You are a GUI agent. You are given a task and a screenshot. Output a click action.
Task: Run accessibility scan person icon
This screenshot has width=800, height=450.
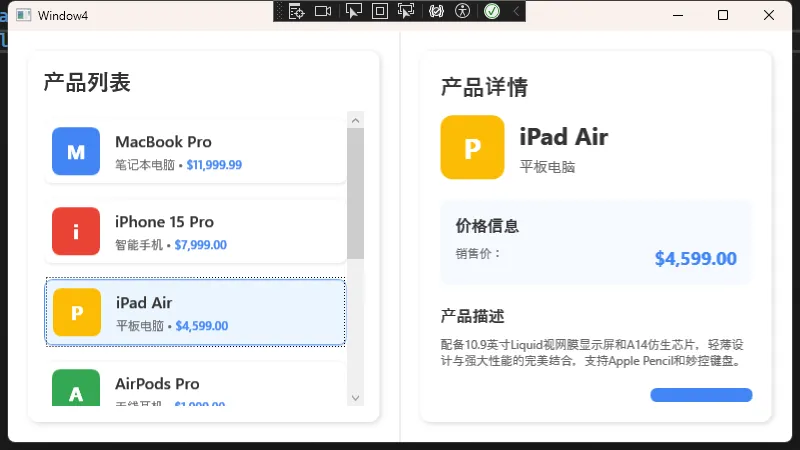click(x=462, y=11)
